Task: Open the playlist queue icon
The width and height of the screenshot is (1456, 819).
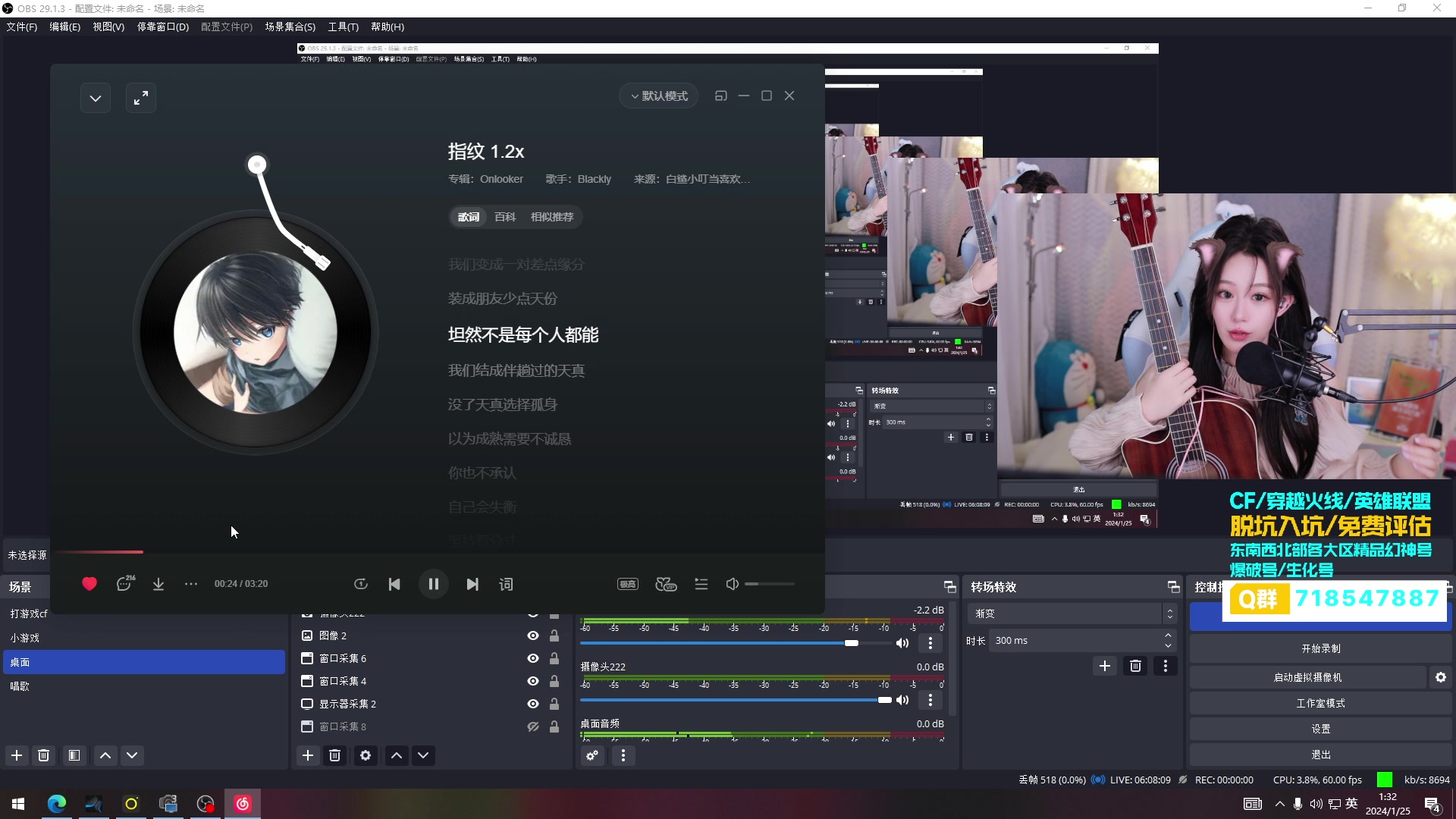Action: tap(701, 584)
